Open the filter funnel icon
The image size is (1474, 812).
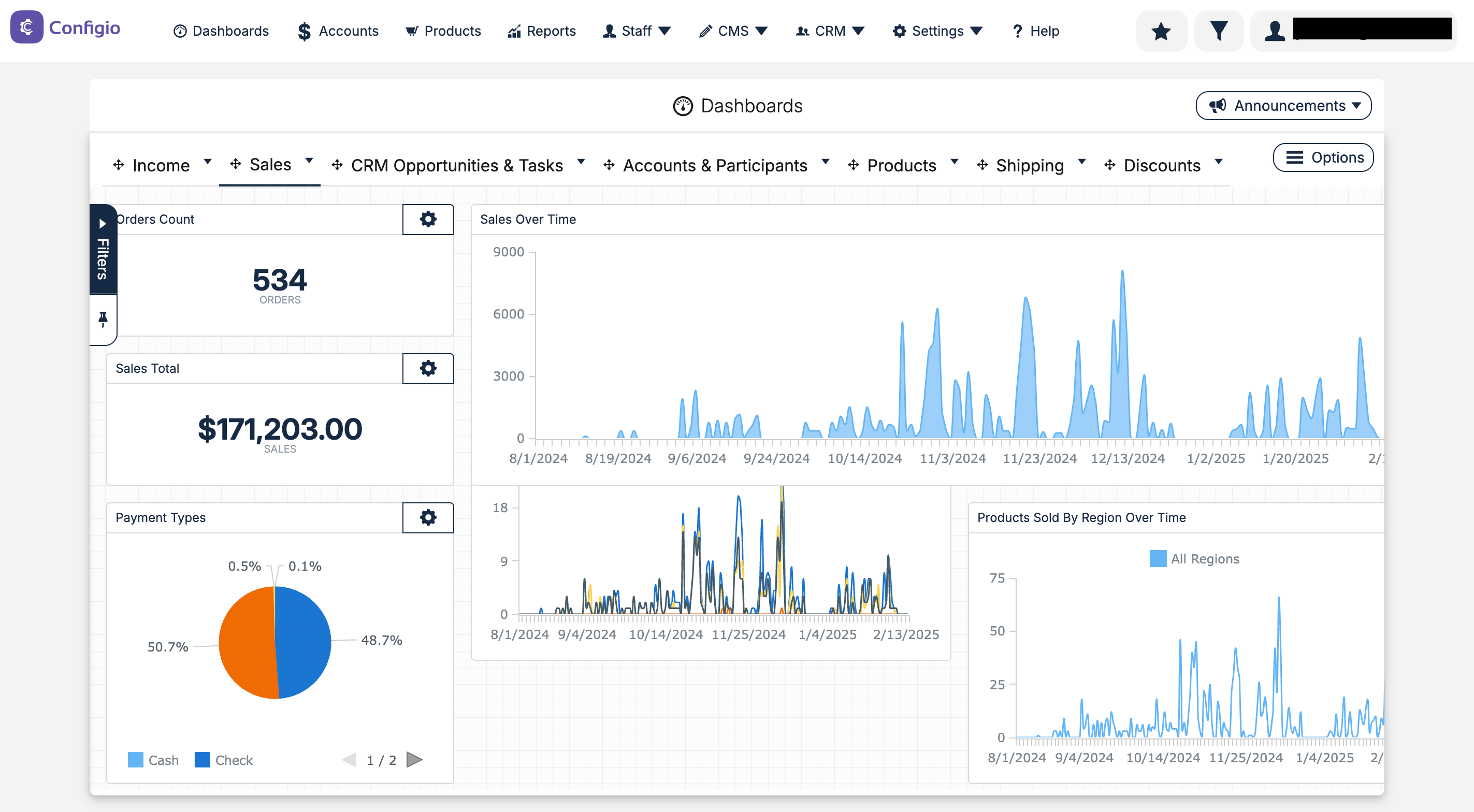point(1219,31)
